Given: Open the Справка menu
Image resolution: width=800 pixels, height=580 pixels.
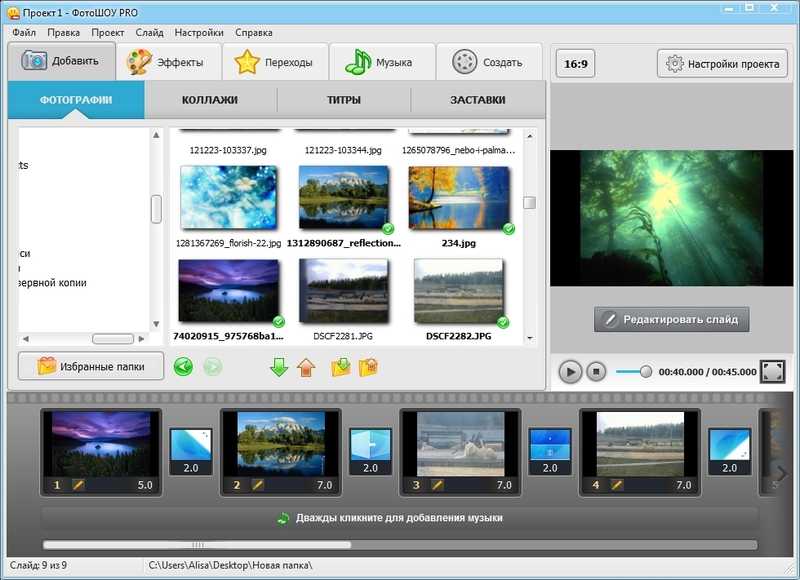Looking at the screenshot, I should click(x=254, y=33).
